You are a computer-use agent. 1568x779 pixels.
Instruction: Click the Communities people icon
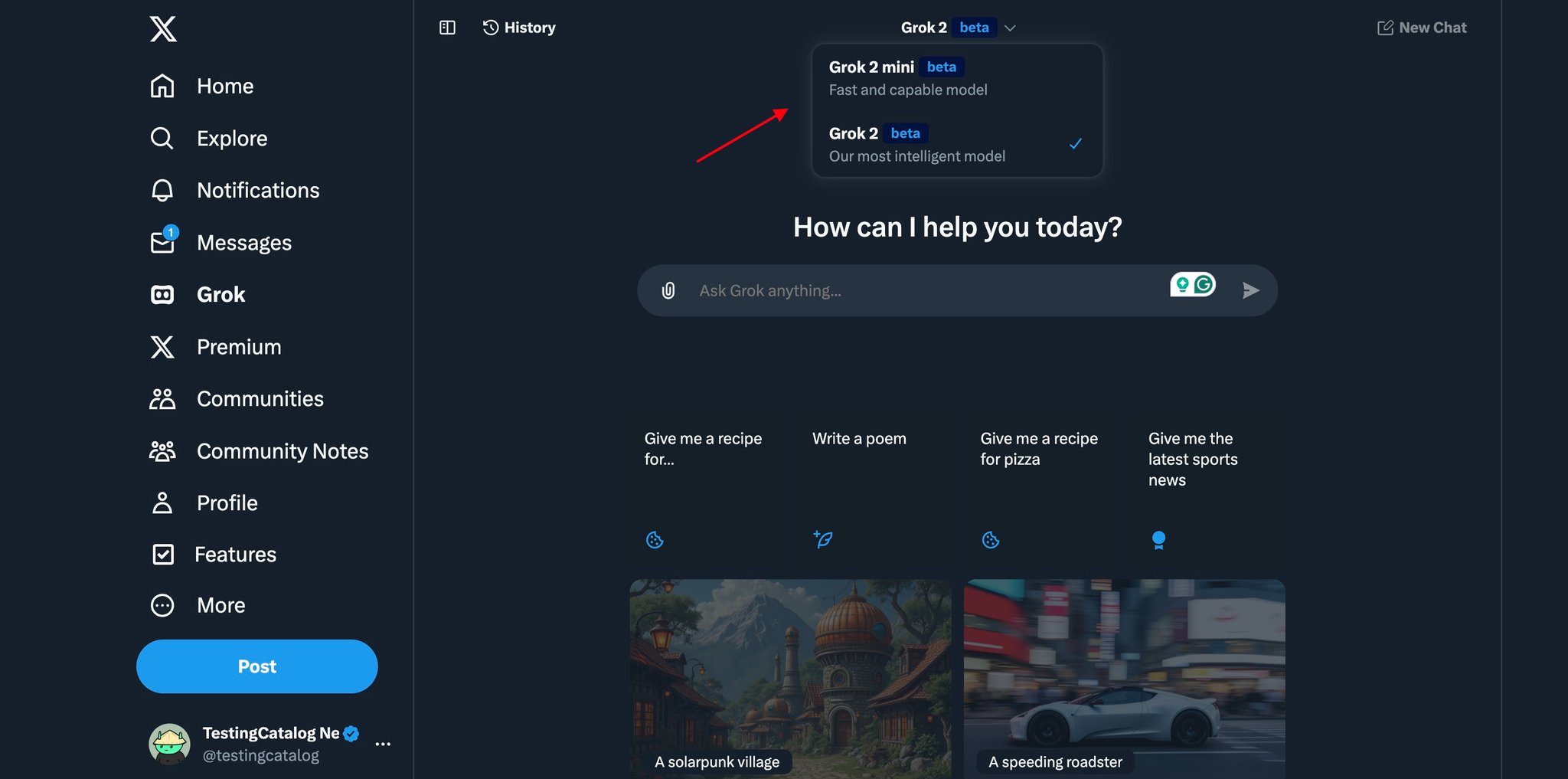[162, 399]
